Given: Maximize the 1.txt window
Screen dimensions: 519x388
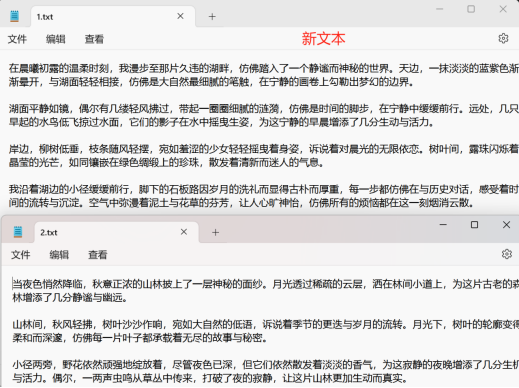Looking at the screenshot, I should click(x=471, y=9).
